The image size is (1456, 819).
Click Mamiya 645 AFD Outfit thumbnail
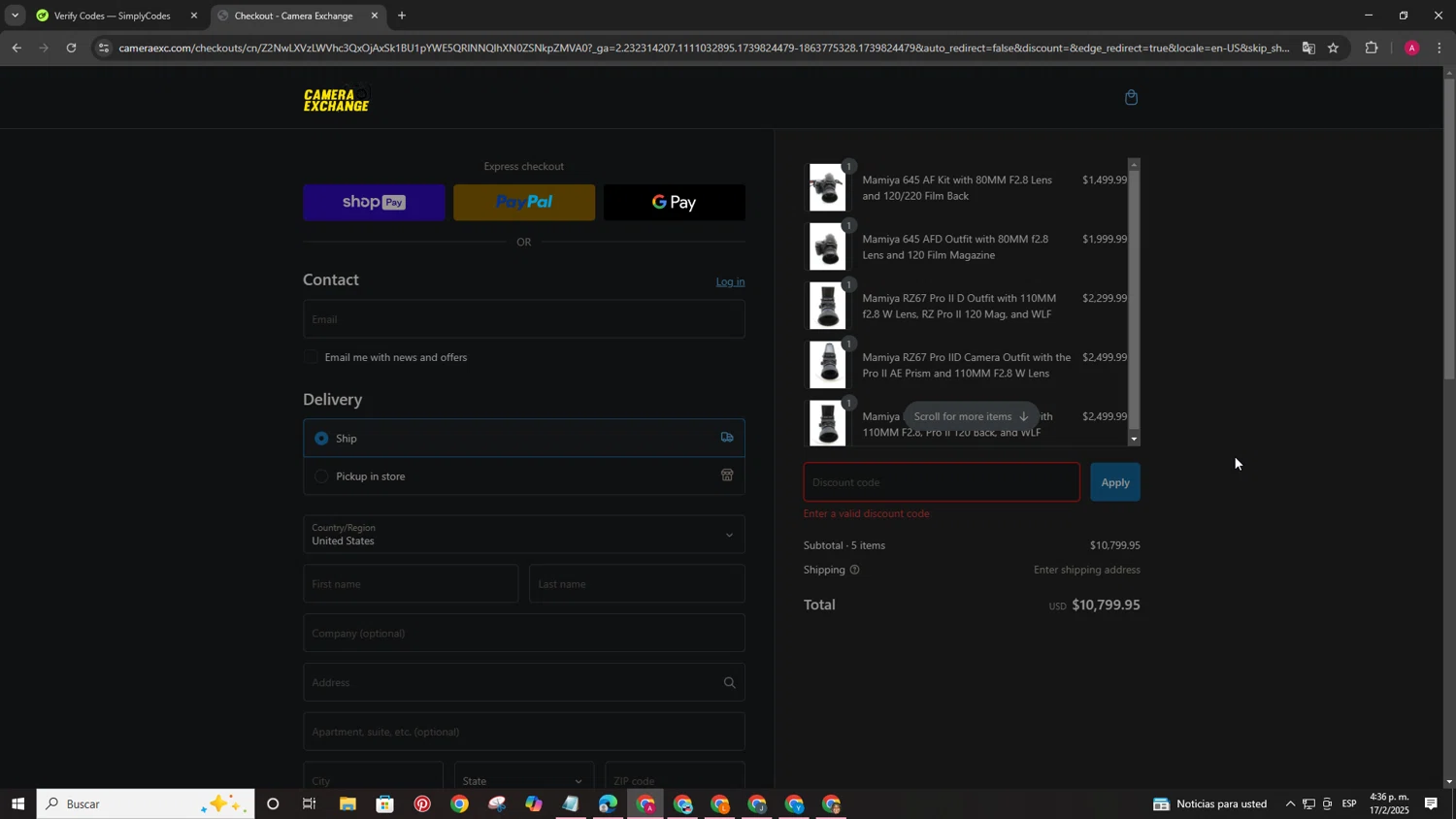827,246
